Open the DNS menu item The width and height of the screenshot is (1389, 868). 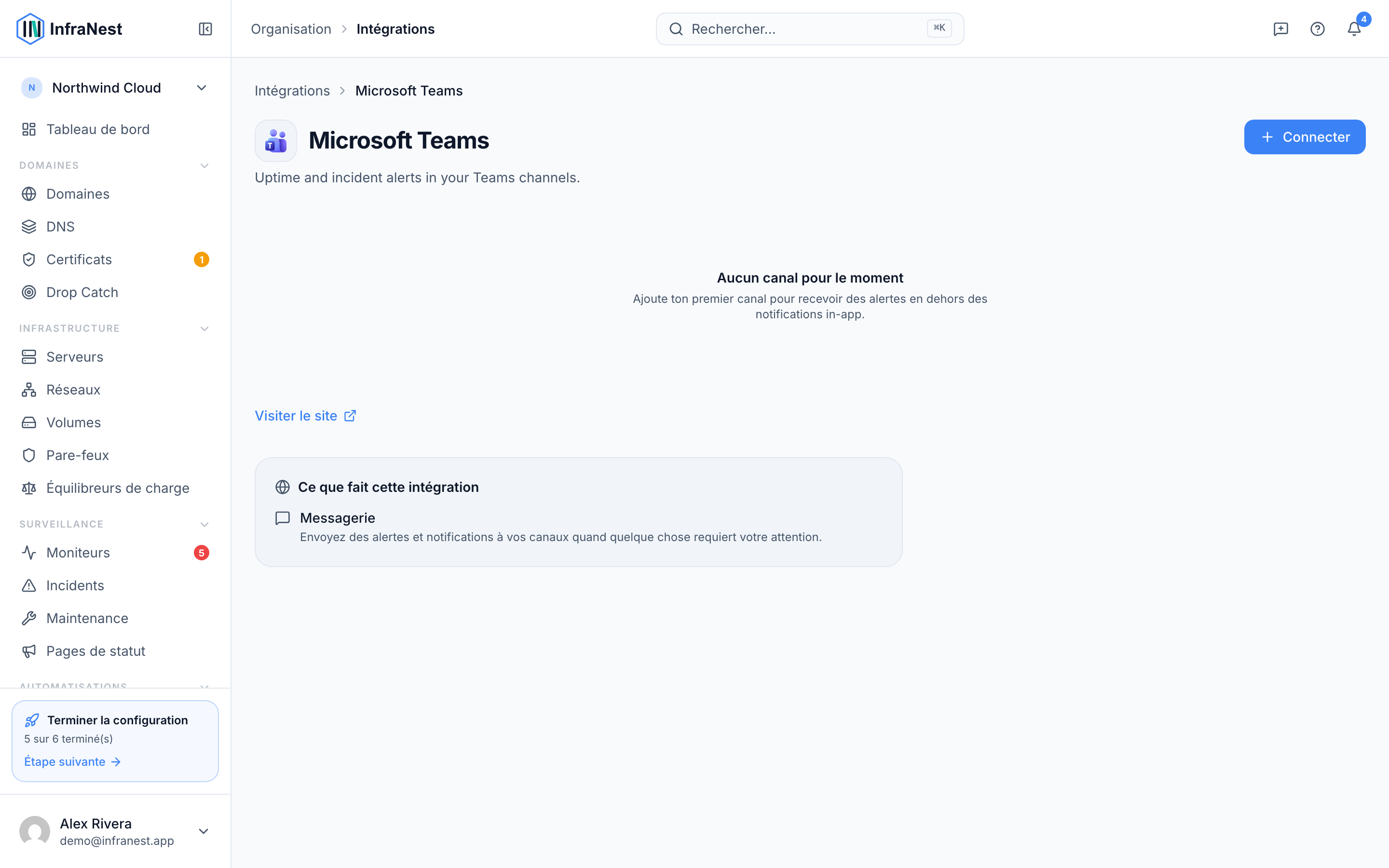tap(115, 227)
